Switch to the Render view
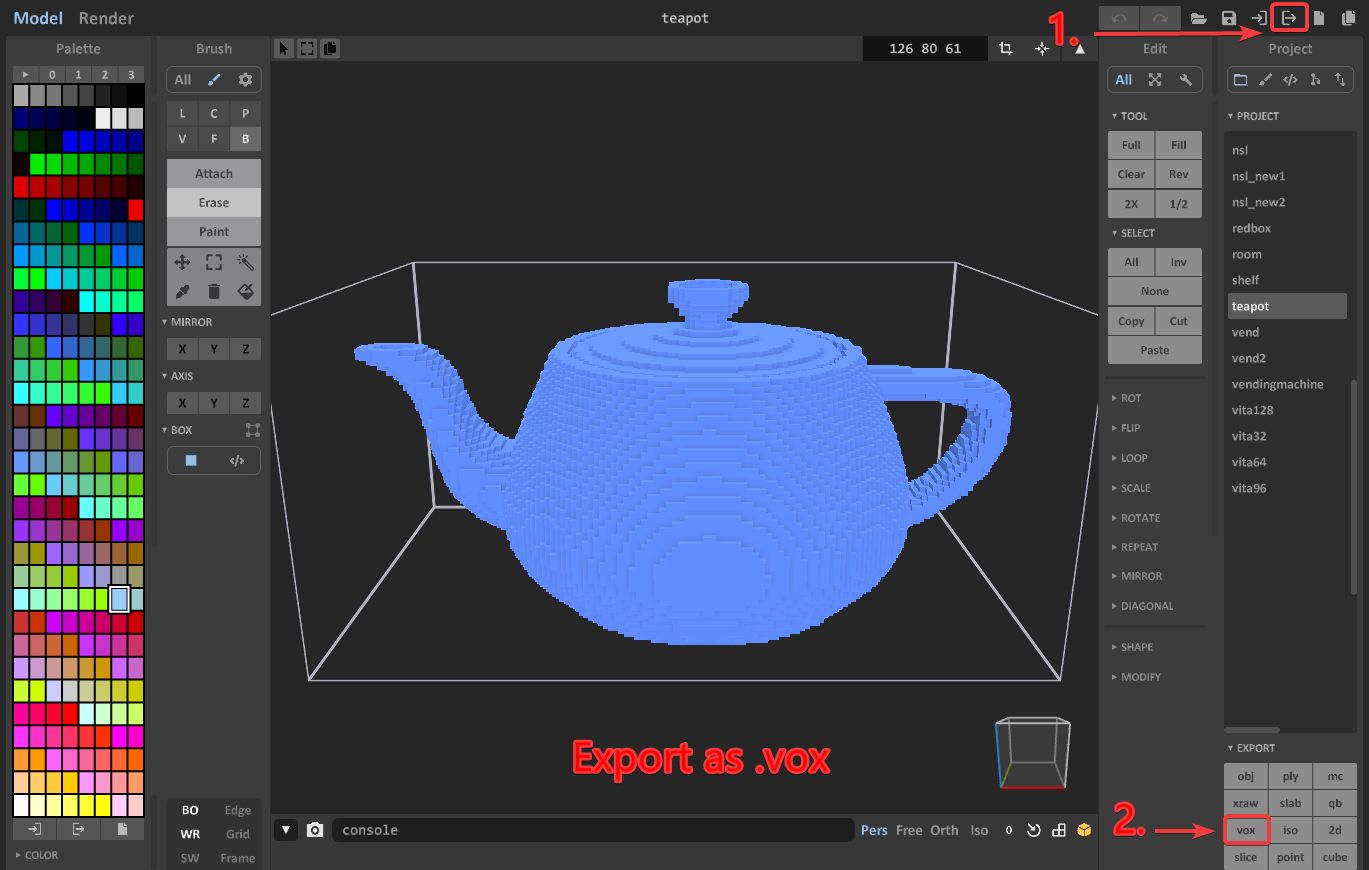This screenshot has width=1369, height=870. coord(106,17)
